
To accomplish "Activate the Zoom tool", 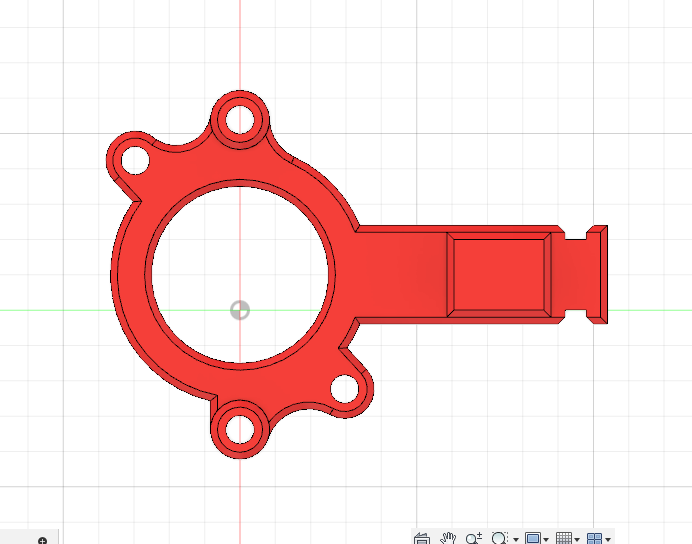I will coord(473,538).
